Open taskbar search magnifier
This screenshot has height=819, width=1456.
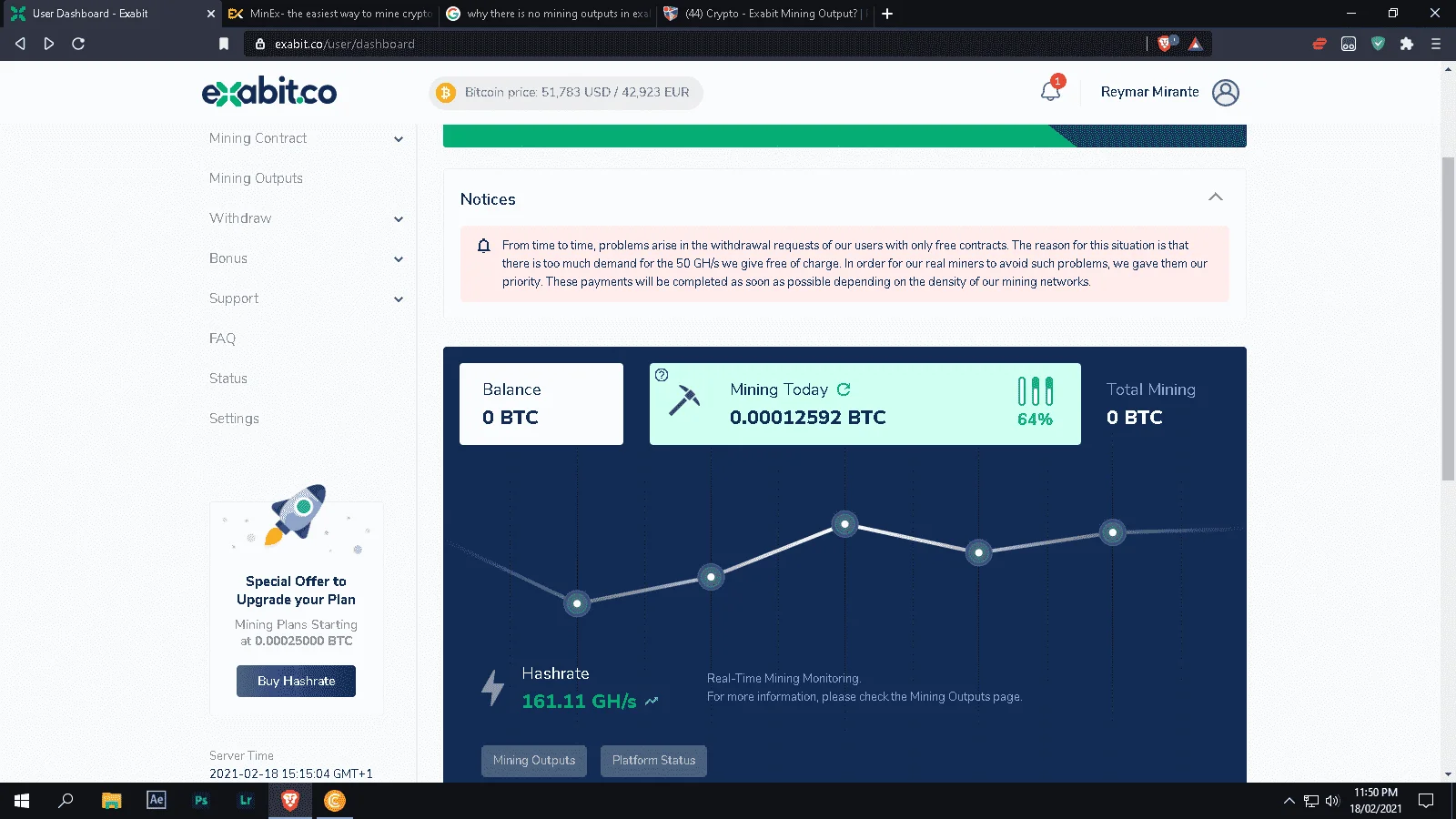point(66,801)
